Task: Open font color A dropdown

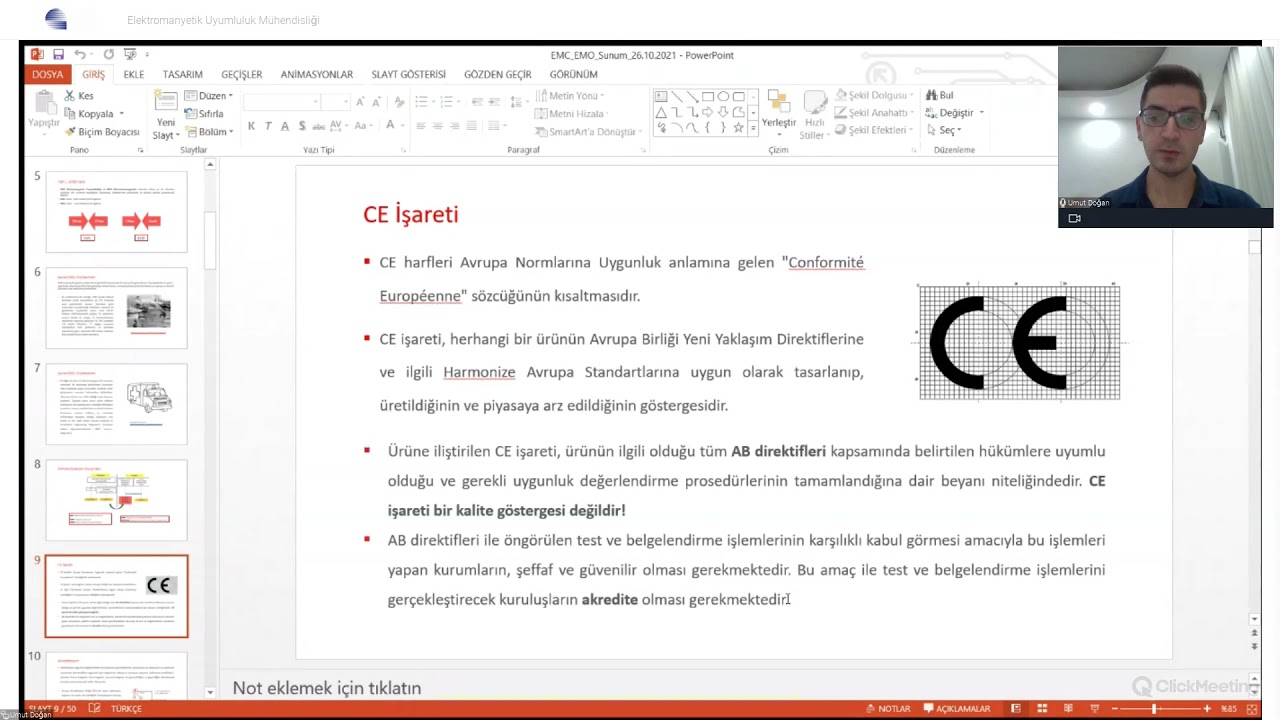Action: pyautogui.click(x=403, y=126)
